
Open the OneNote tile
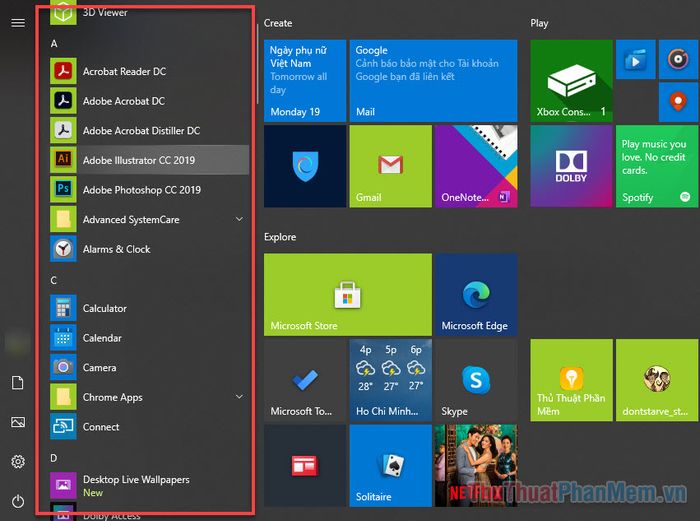tap(476, 166)
